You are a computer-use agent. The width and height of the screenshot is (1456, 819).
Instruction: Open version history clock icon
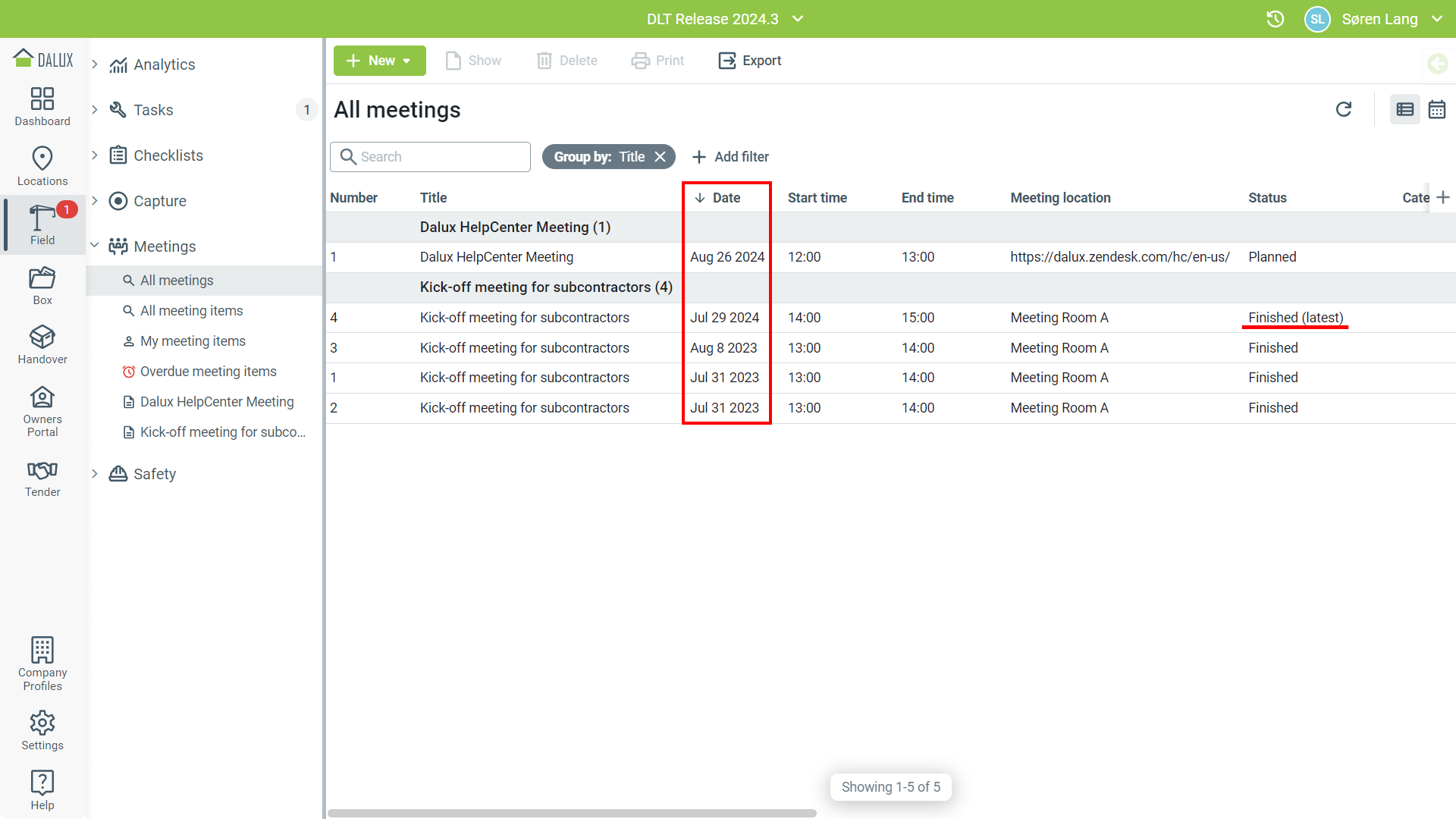tap(1275, 19)
